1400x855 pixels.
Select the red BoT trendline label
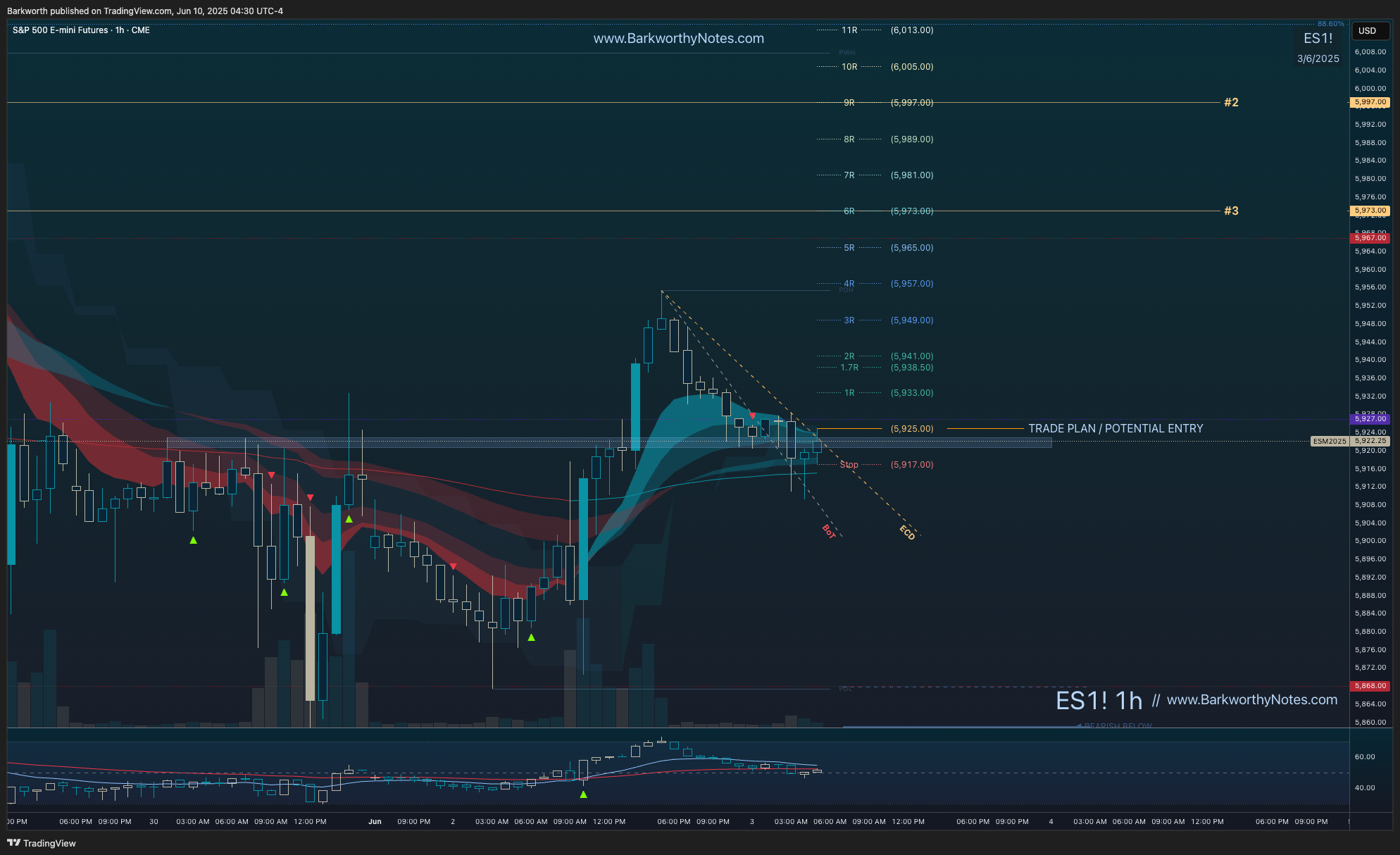829,532
